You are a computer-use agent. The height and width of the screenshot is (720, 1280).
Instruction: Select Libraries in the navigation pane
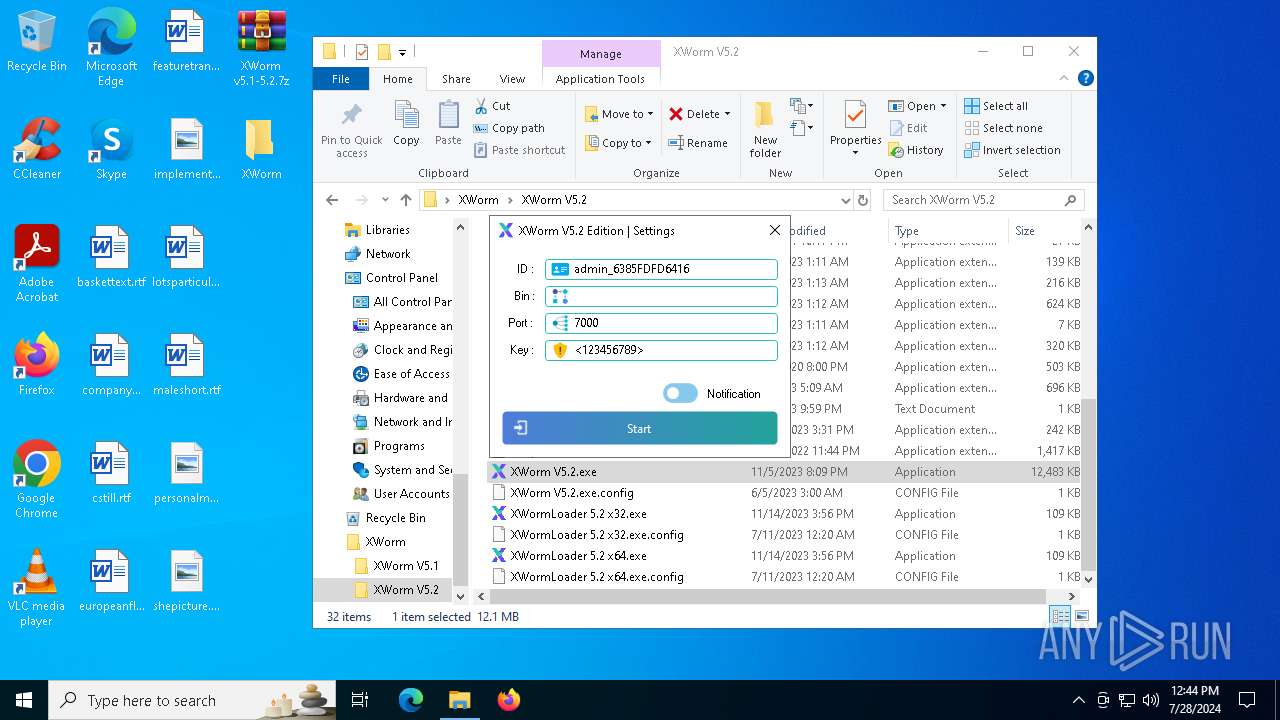click(387, 230)
